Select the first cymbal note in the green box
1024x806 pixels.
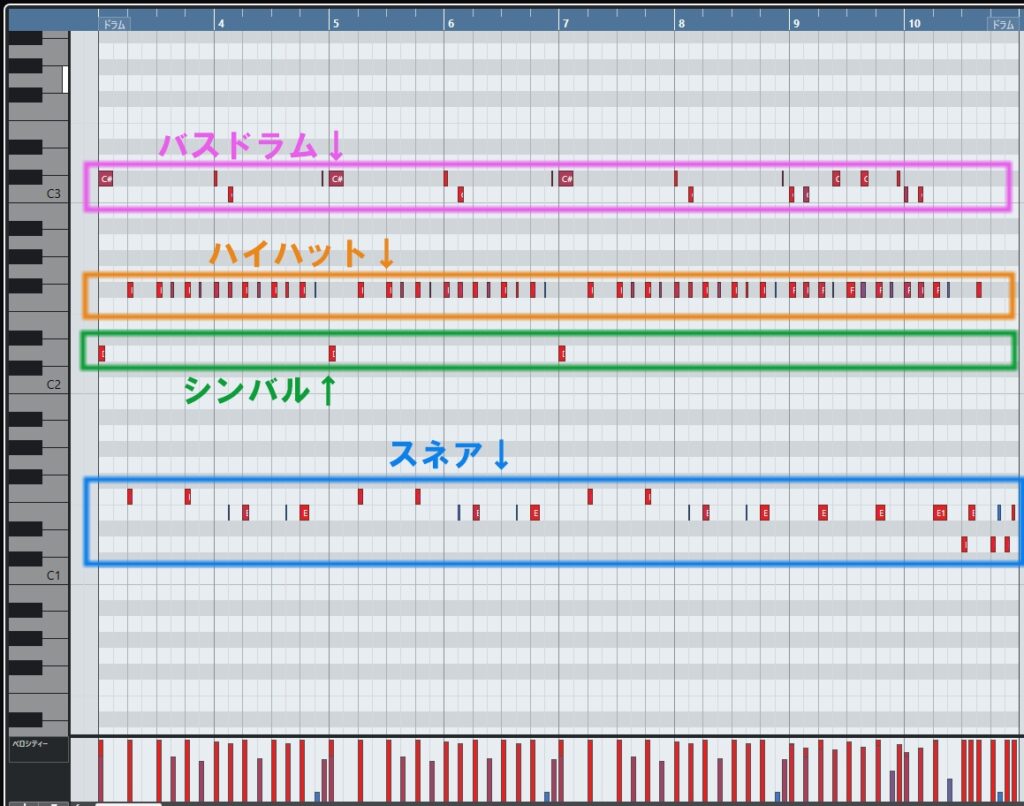(x=100, y=352)
